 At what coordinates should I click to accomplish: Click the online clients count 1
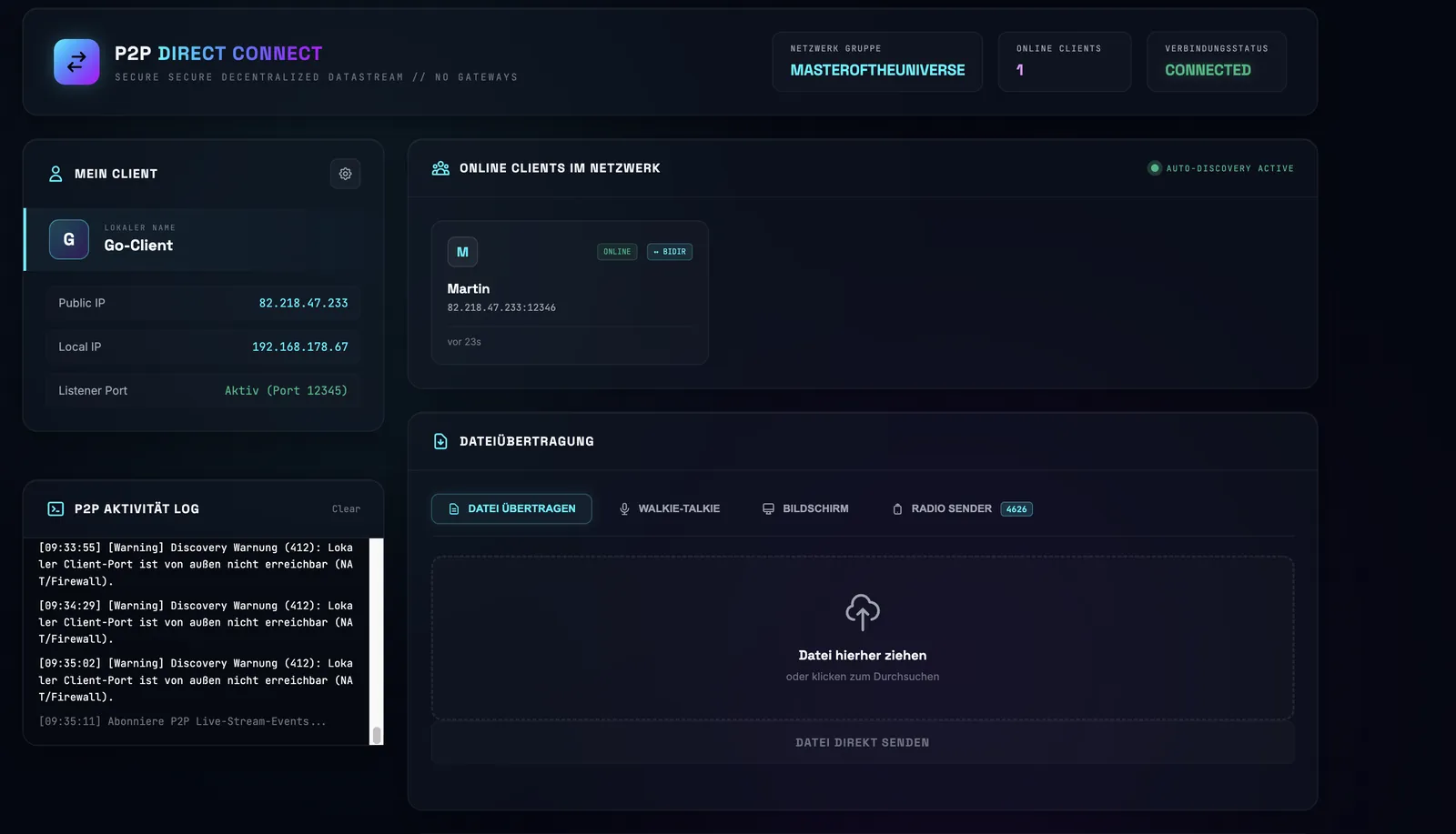[x=1020, y=70]
